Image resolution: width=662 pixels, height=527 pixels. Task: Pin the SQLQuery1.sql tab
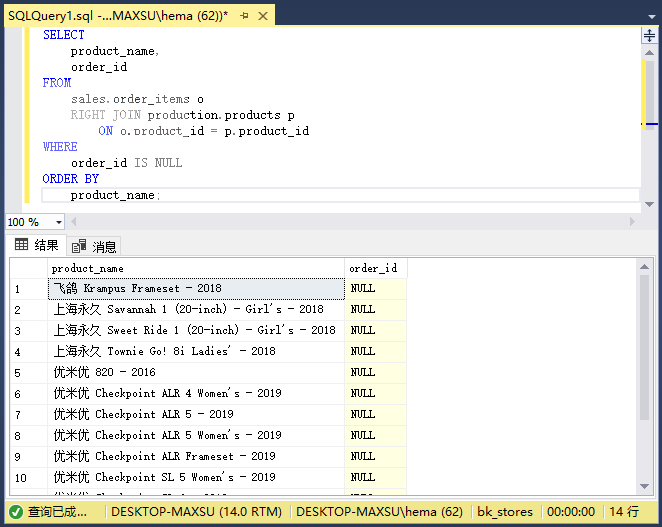coord(244,16)
